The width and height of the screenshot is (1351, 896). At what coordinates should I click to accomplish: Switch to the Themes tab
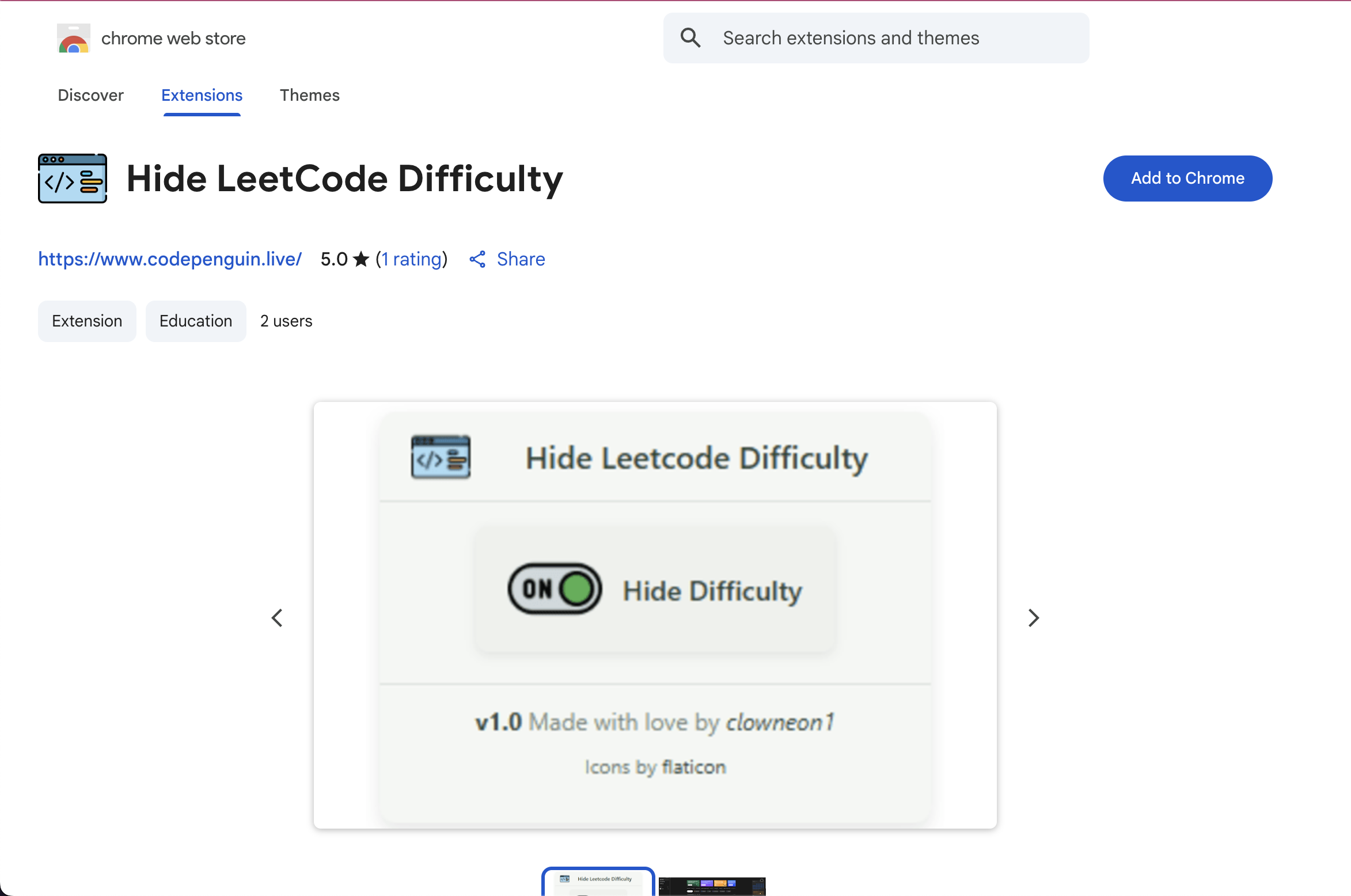310,95
